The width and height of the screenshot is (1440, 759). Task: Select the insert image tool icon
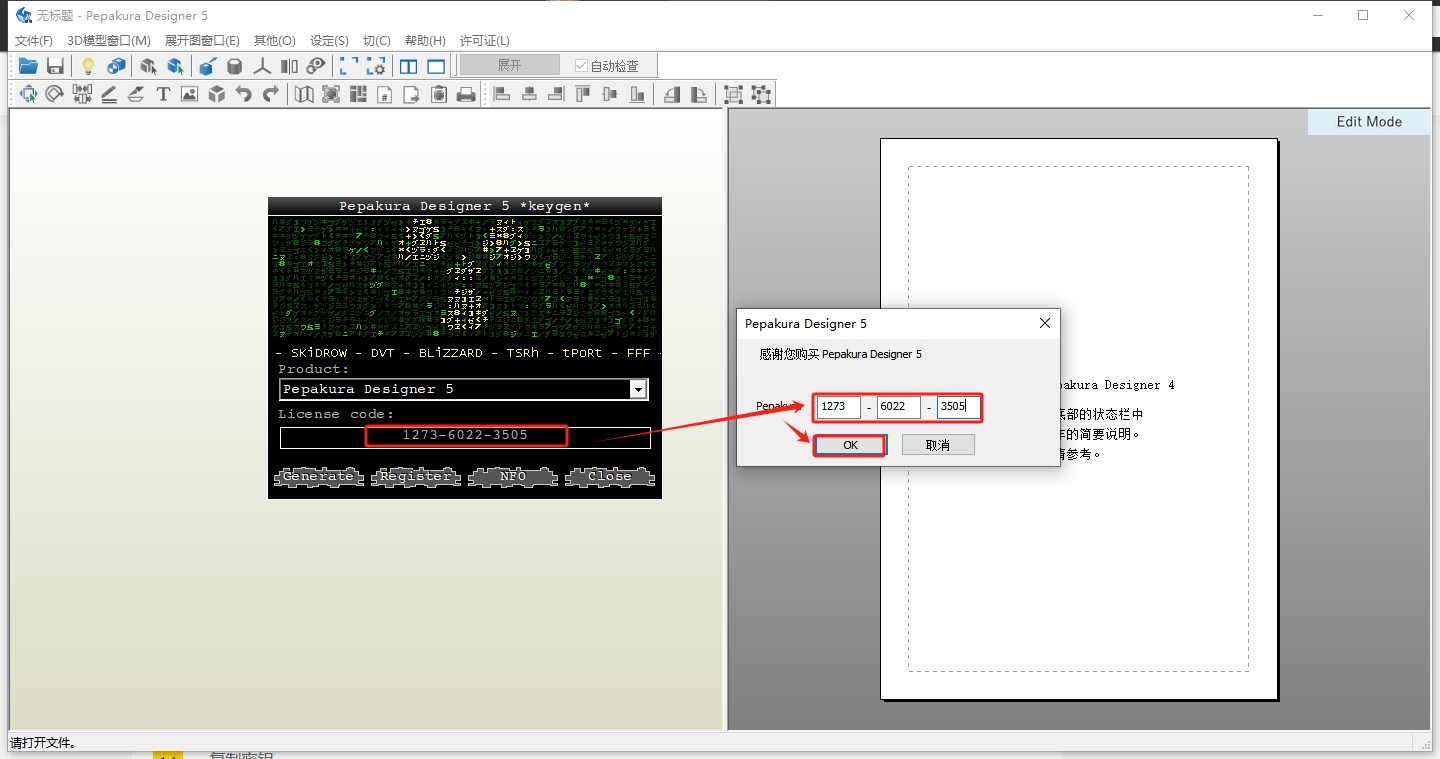coord(189,94)
